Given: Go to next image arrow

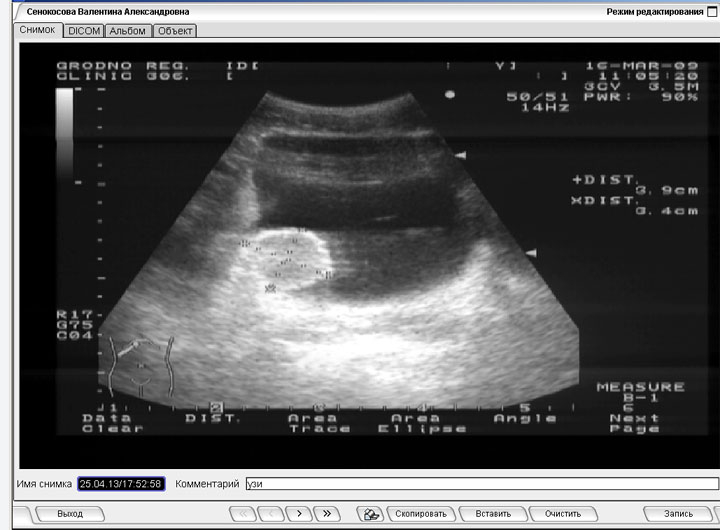Looking at the screenshot, I should tap(299, 513).
